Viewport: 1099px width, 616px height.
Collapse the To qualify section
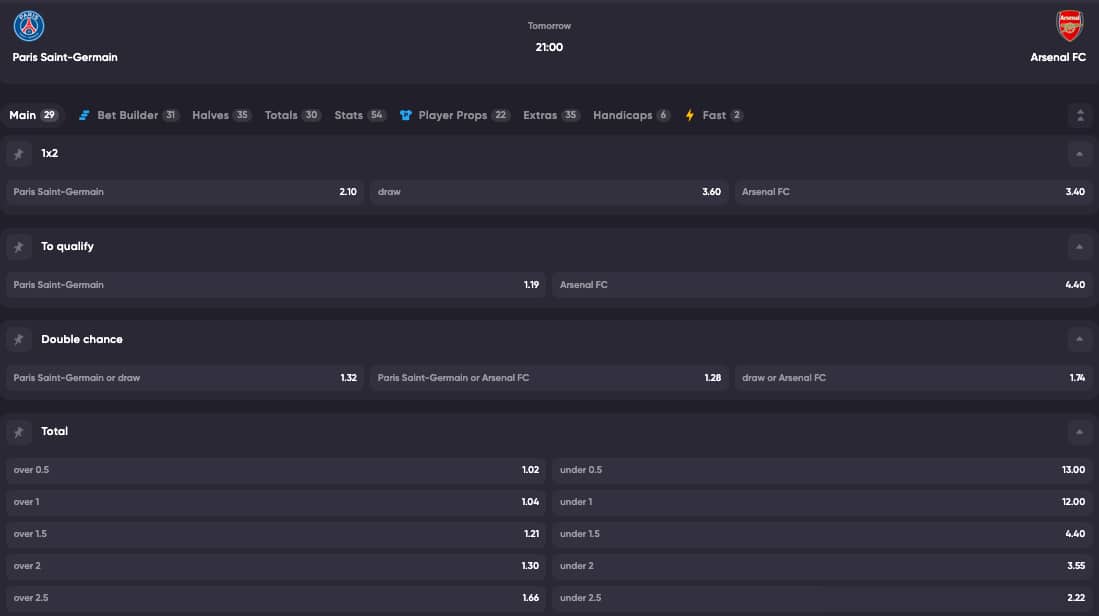[1079, 247]
